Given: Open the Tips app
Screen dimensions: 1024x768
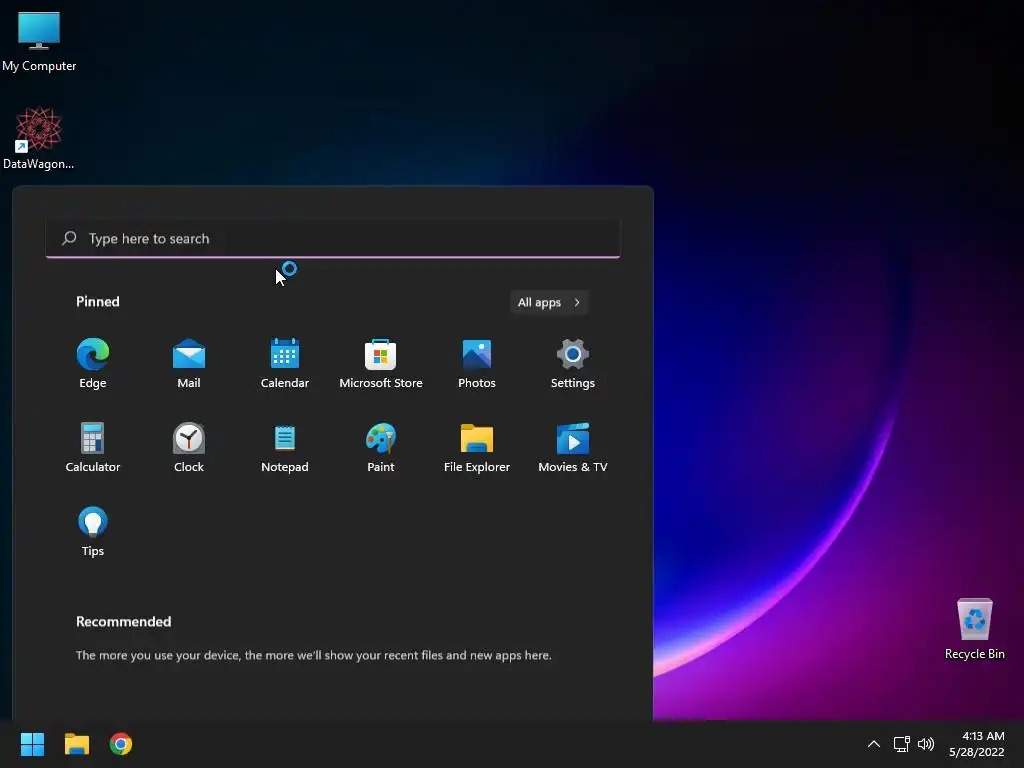Looking at the screenshot, I should tap(93, 531).
